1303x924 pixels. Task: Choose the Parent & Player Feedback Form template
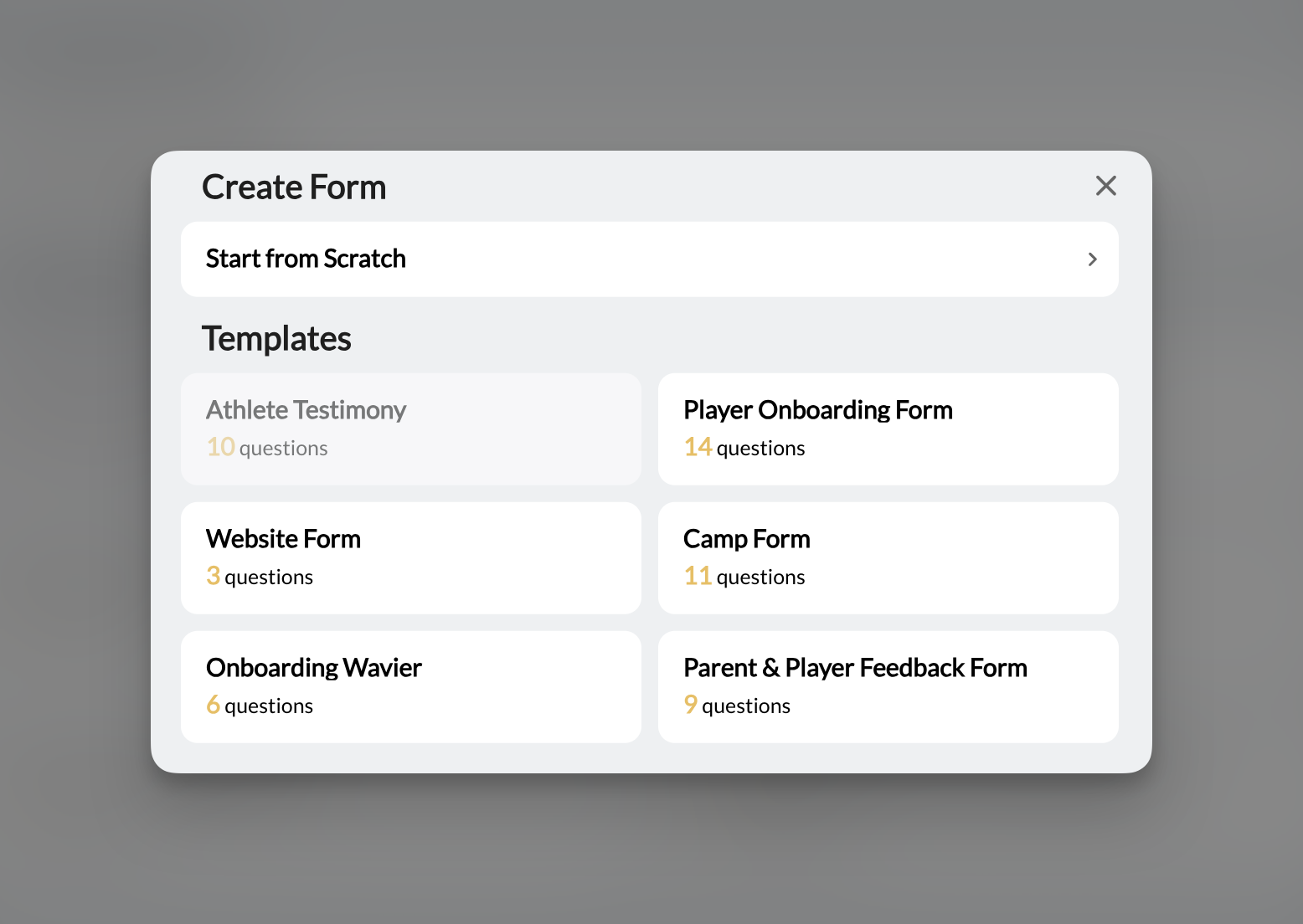(x=888, y=686)
